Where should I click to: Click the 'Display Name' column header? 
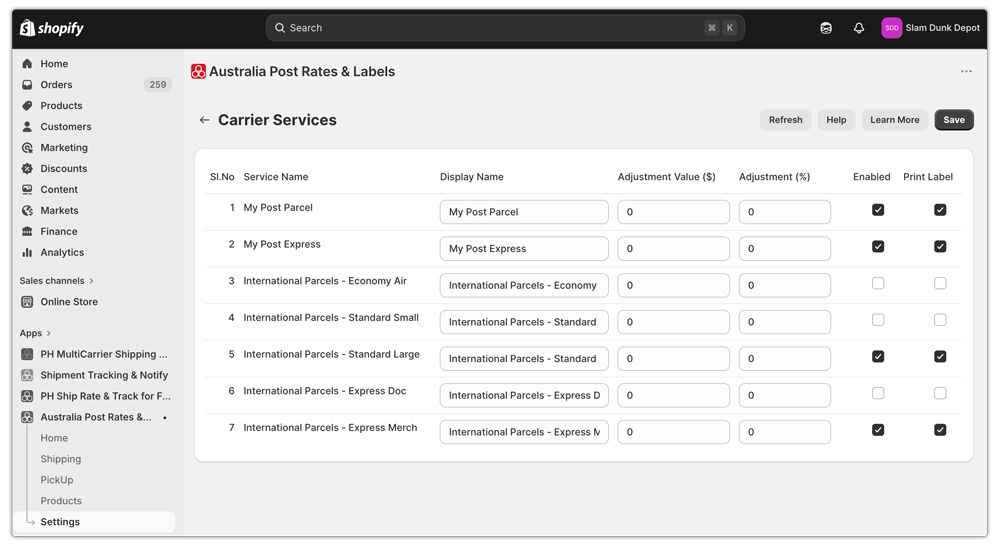(x=471, y=177)
